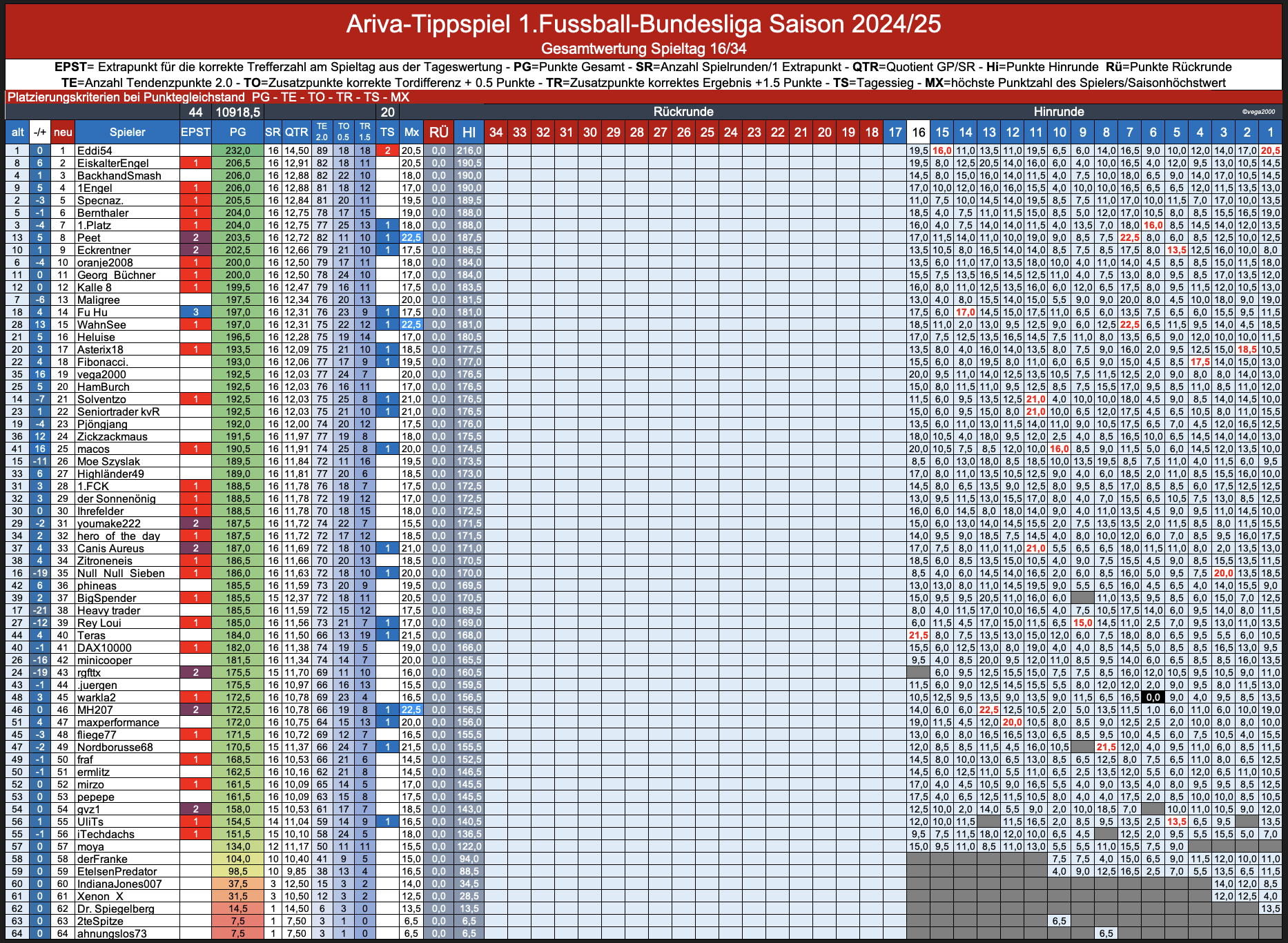Select Fu Hu's blue EPST cell '3'
Image resolution: width=1288 pixels, height=943 pixels.
click(195, 312)
